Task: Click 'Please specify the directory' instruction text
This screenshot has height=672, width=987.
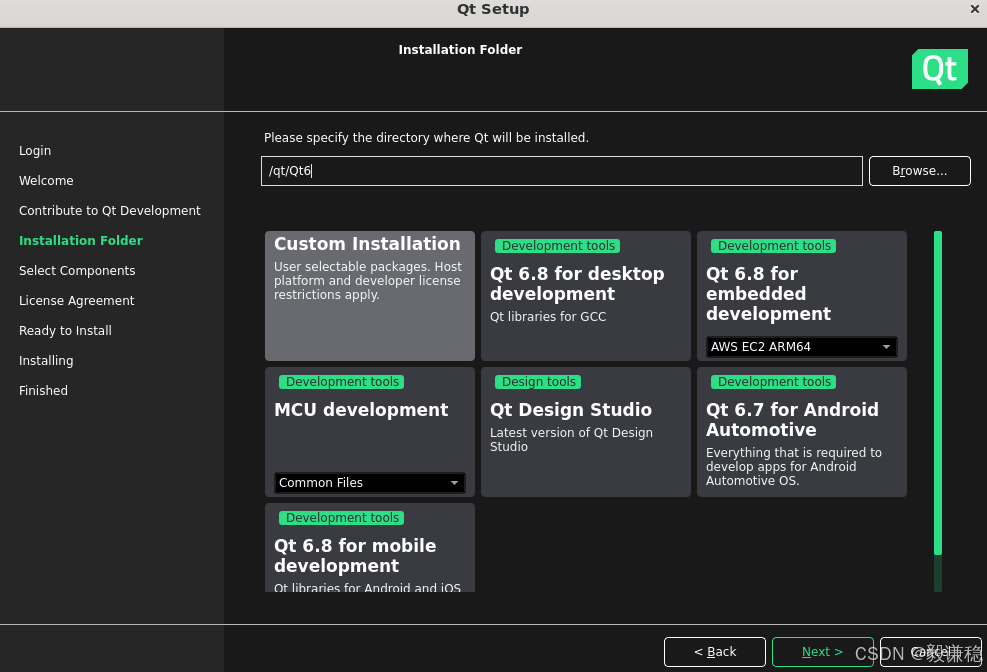Action: pyautogui.click(x=426, y=138)
